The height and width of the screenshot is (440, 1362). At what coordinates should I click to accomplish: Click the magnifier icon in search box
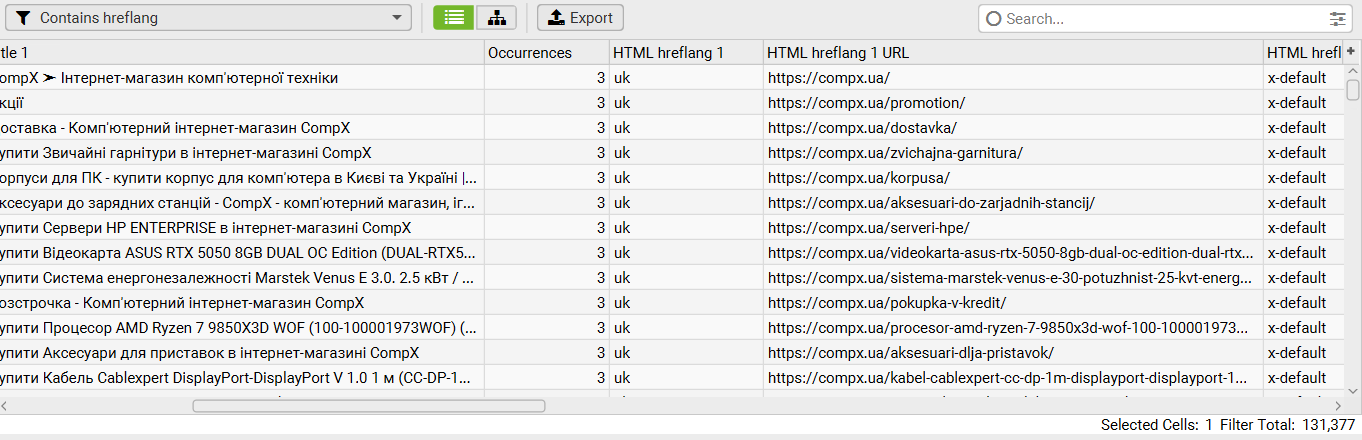click(x=994, y=18)
